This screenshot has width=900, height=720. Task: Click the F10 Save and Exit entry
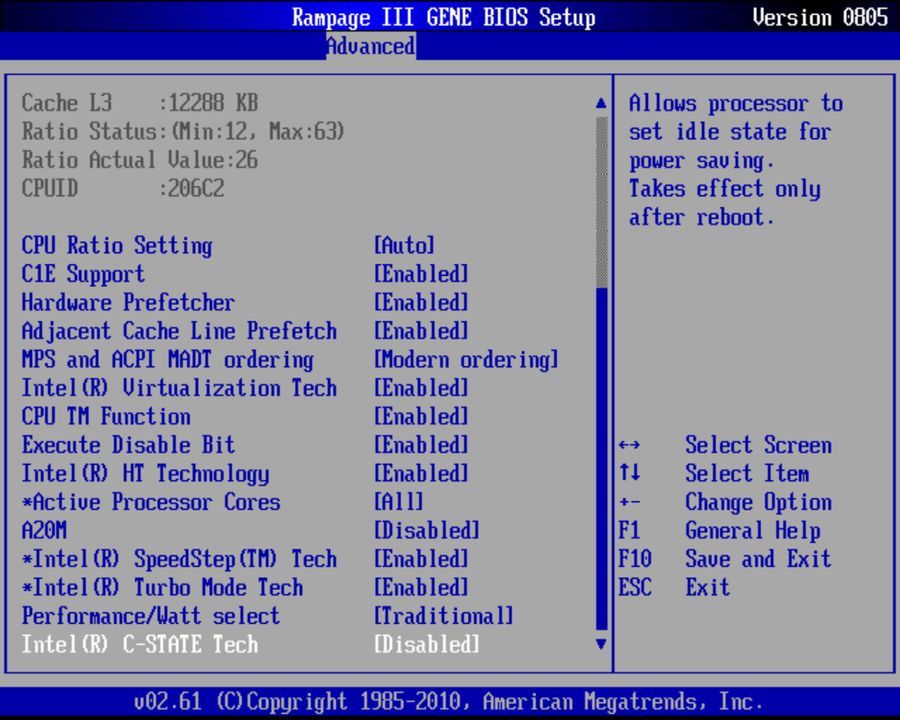pyautogui.click(x=725, y=559)
